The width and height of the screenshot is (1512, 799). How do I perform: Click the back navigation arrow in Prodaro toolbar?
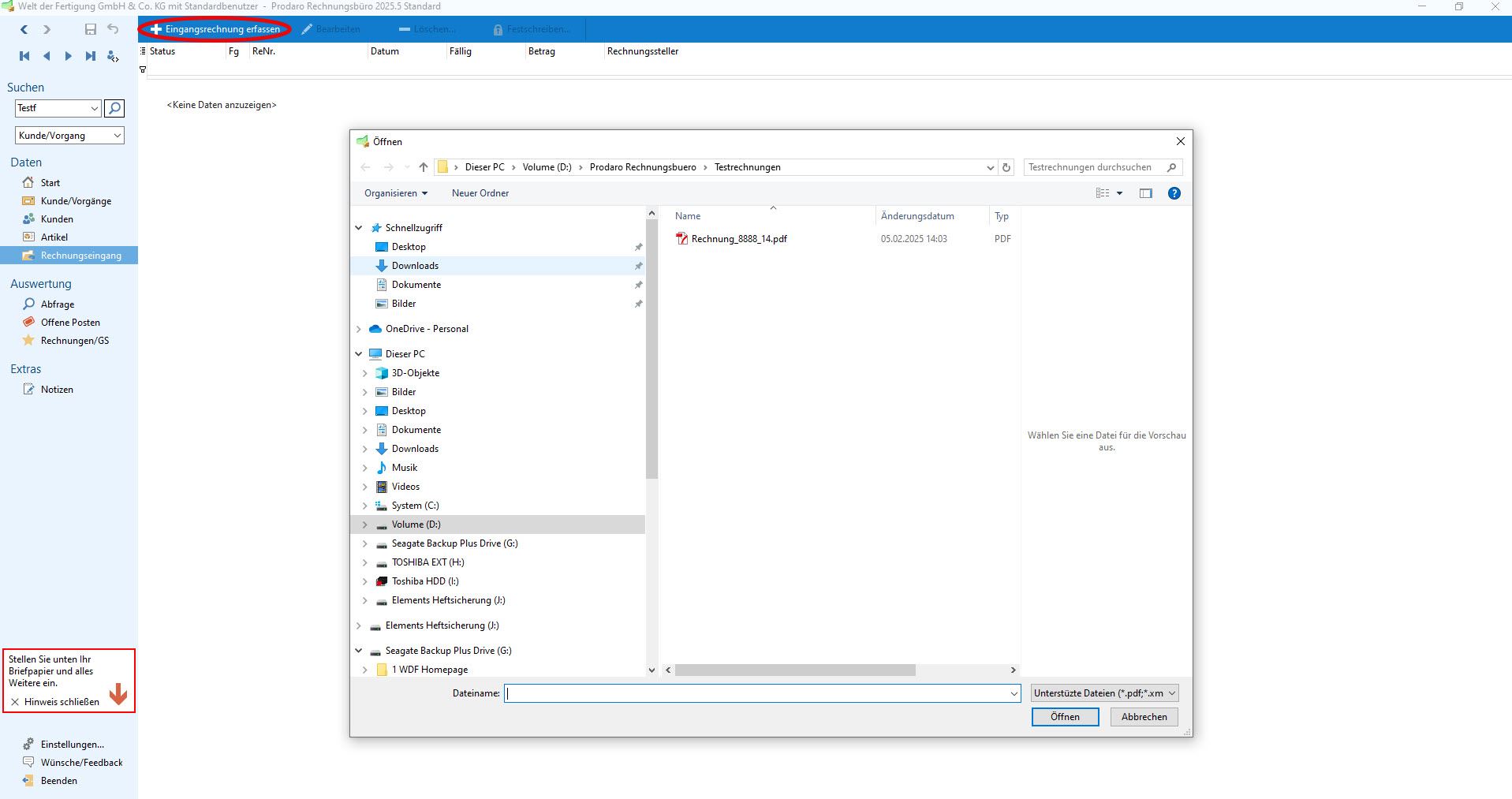(24, 29)
